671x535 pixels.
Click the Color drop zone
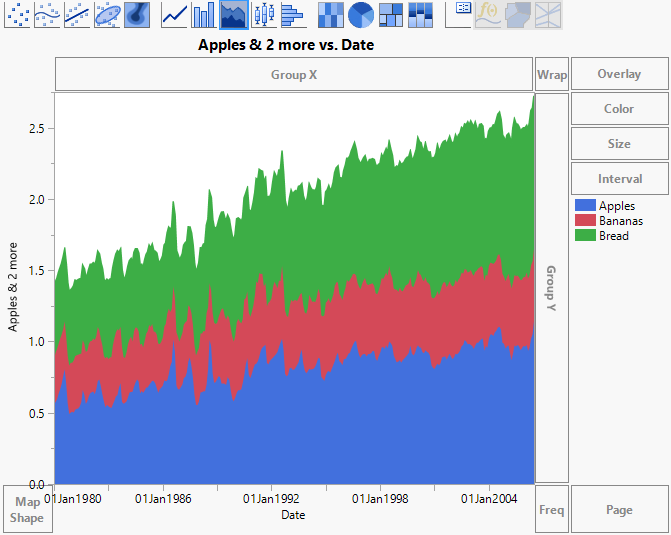[x=619, y=109]
